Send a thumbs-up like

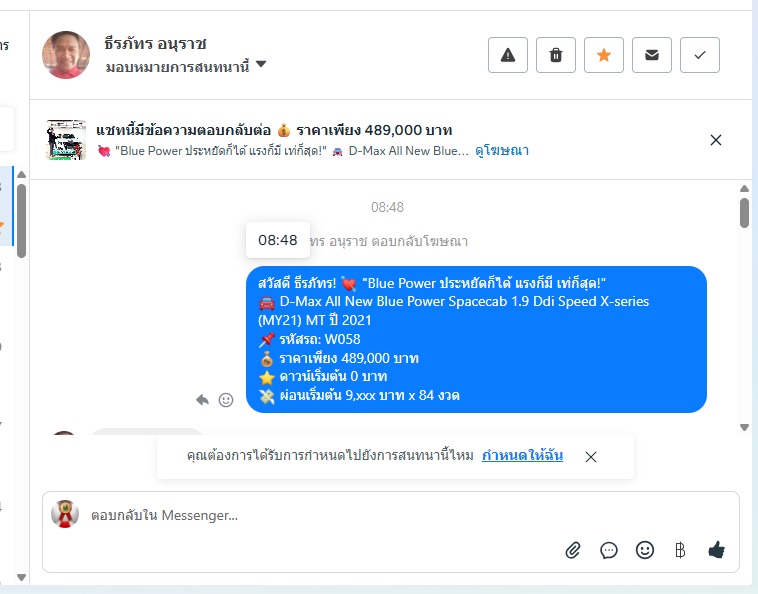tap(716, 550)
